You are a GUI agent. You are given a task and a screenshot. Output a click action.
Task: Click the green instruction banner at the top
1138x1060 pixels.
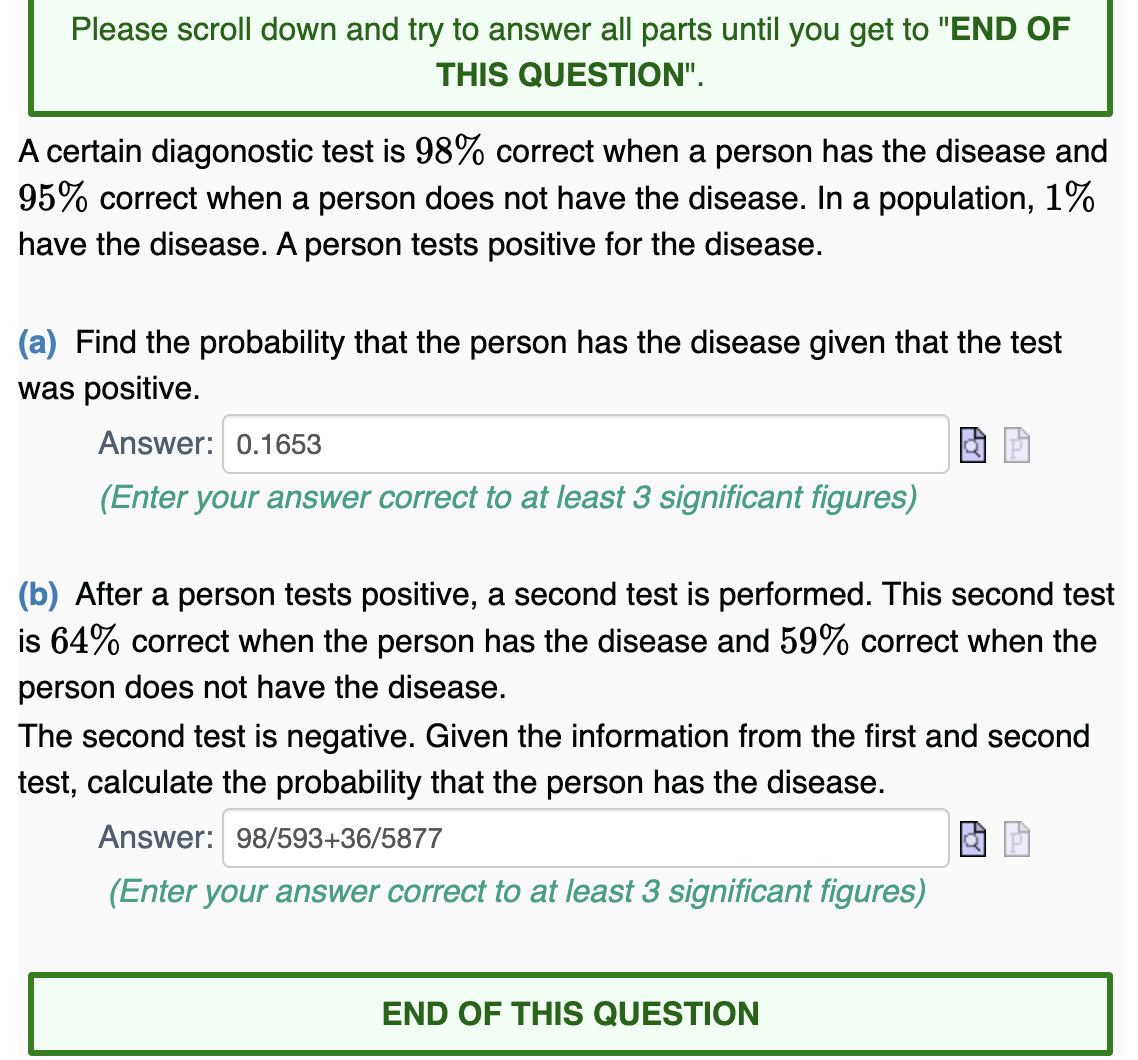coord(568,52)
